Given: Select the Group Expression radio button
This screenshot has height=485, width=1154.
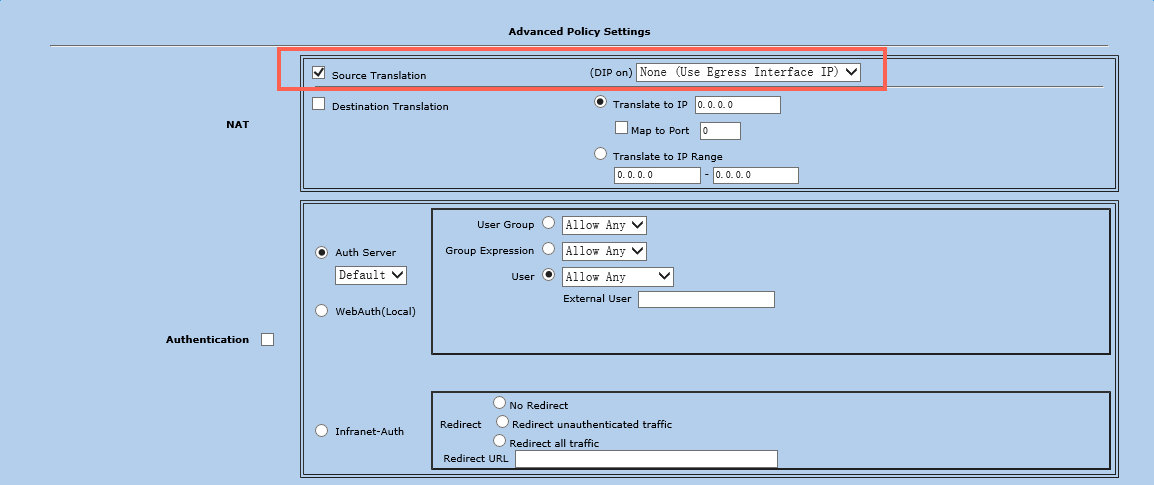Looking at the screenshot, I should pos(548,248).
